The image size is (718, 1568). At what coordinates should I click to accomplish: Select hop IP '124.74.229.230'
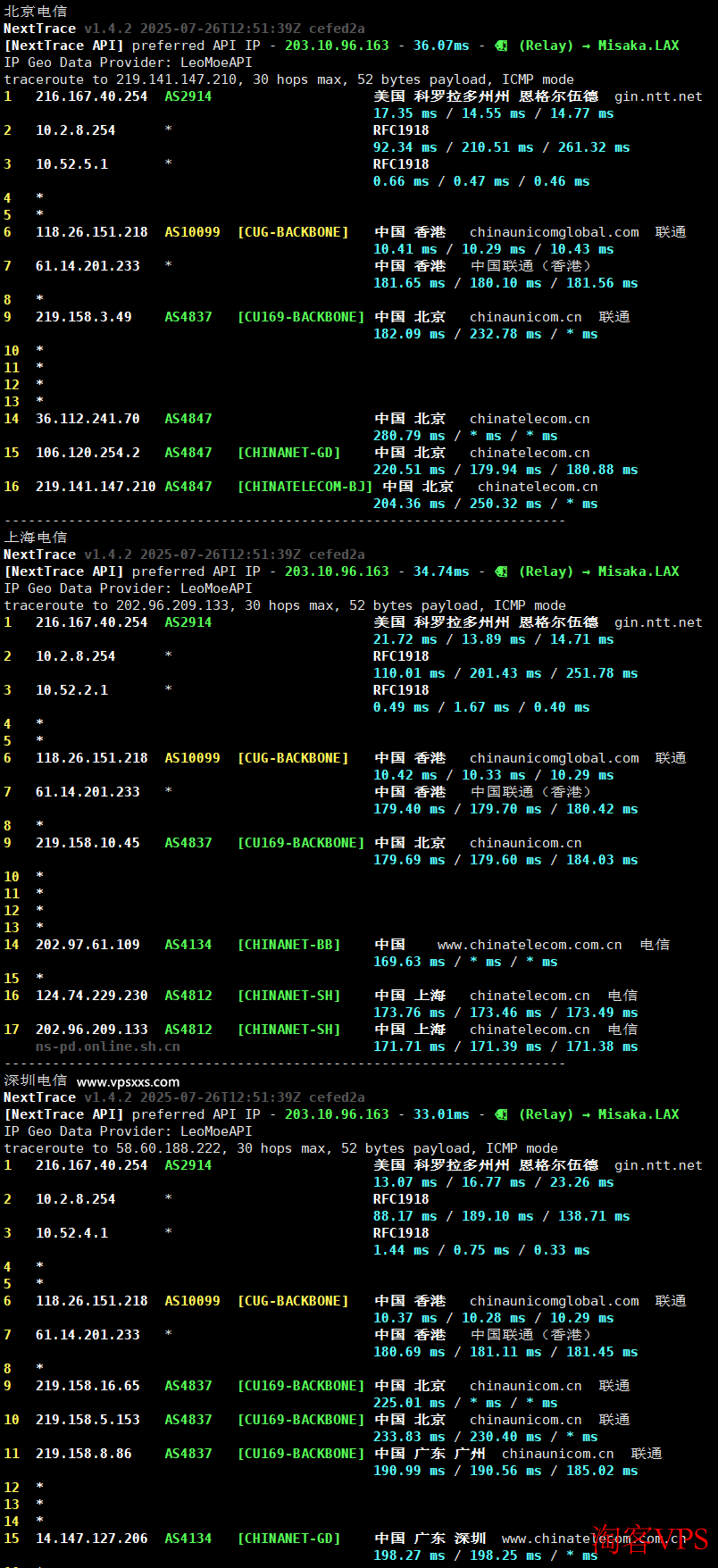click(92, 996)
